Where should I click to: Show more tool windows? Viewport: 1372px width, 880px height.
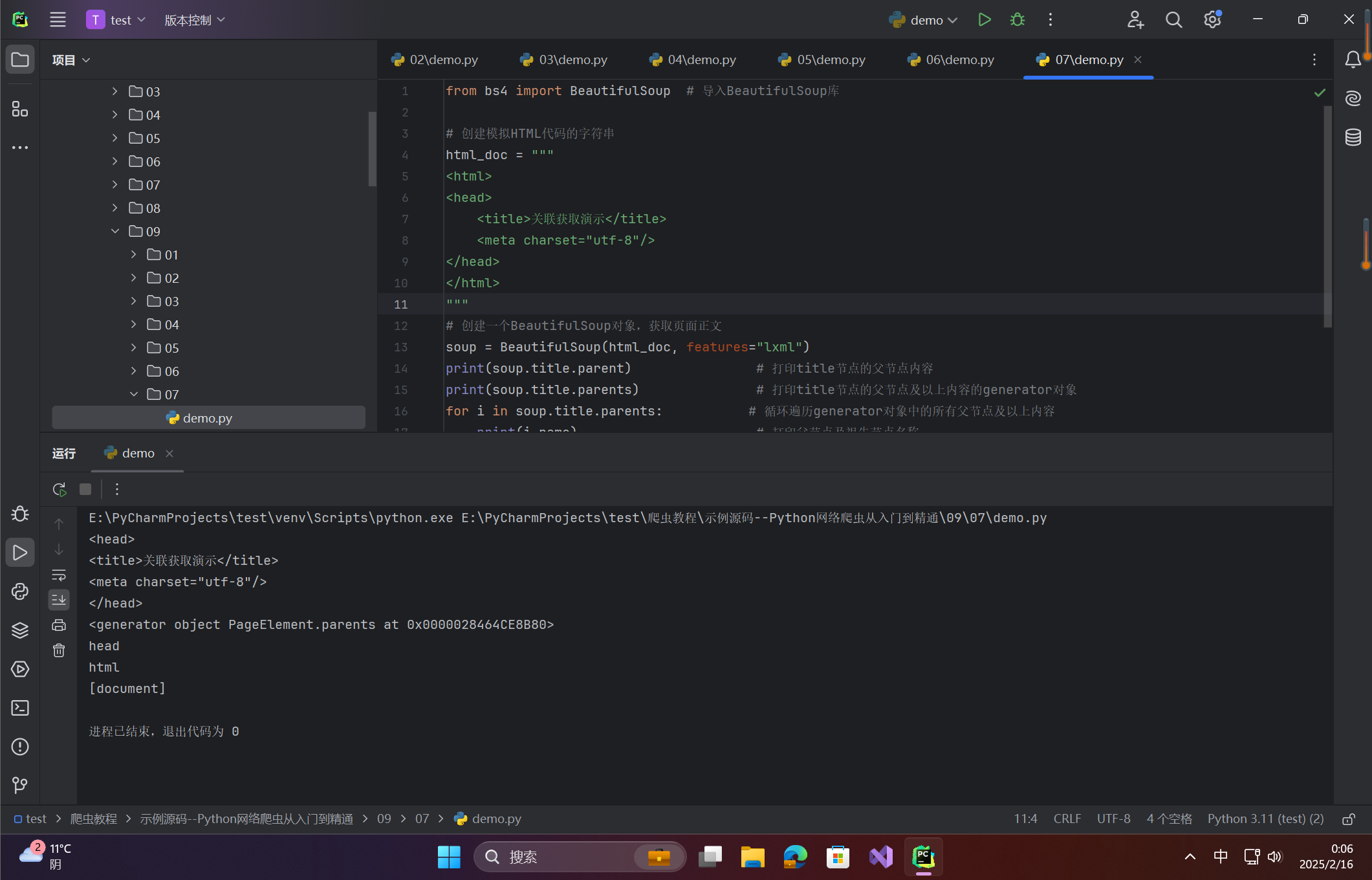click(x=20, y=148)
